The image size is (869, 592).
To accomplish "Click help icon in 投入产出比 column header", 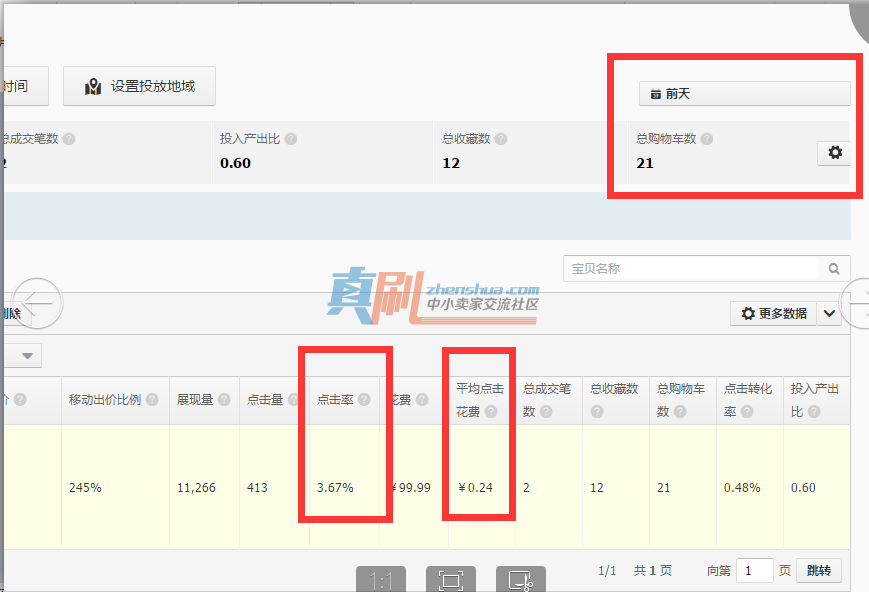I will (814, 412).
